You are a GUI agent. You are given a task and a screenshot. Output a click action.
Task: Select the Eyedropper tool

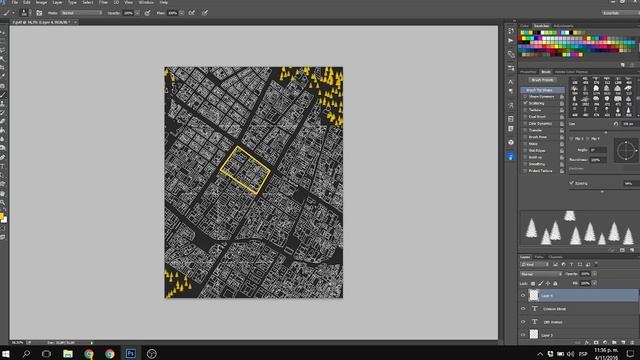(x=3, y=77)
